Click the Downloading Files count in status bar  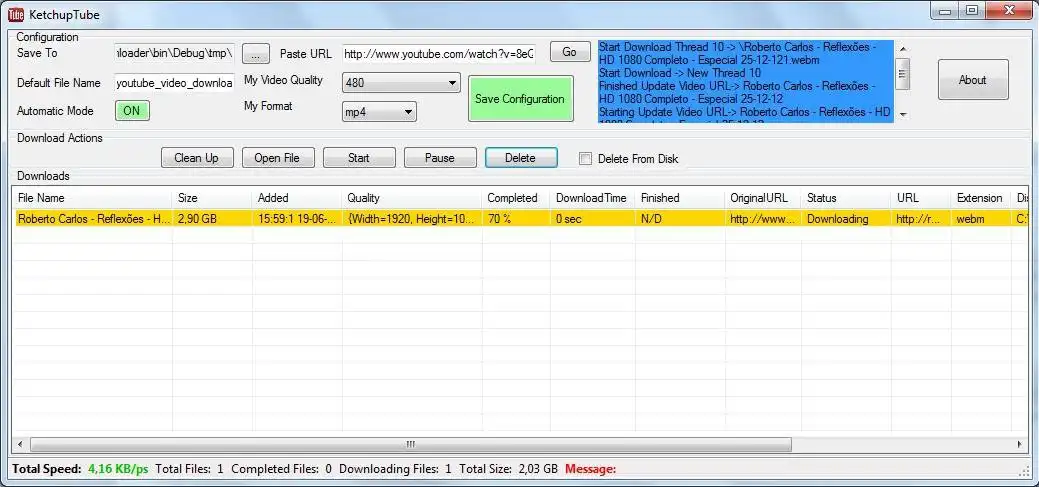coord(395,468)
